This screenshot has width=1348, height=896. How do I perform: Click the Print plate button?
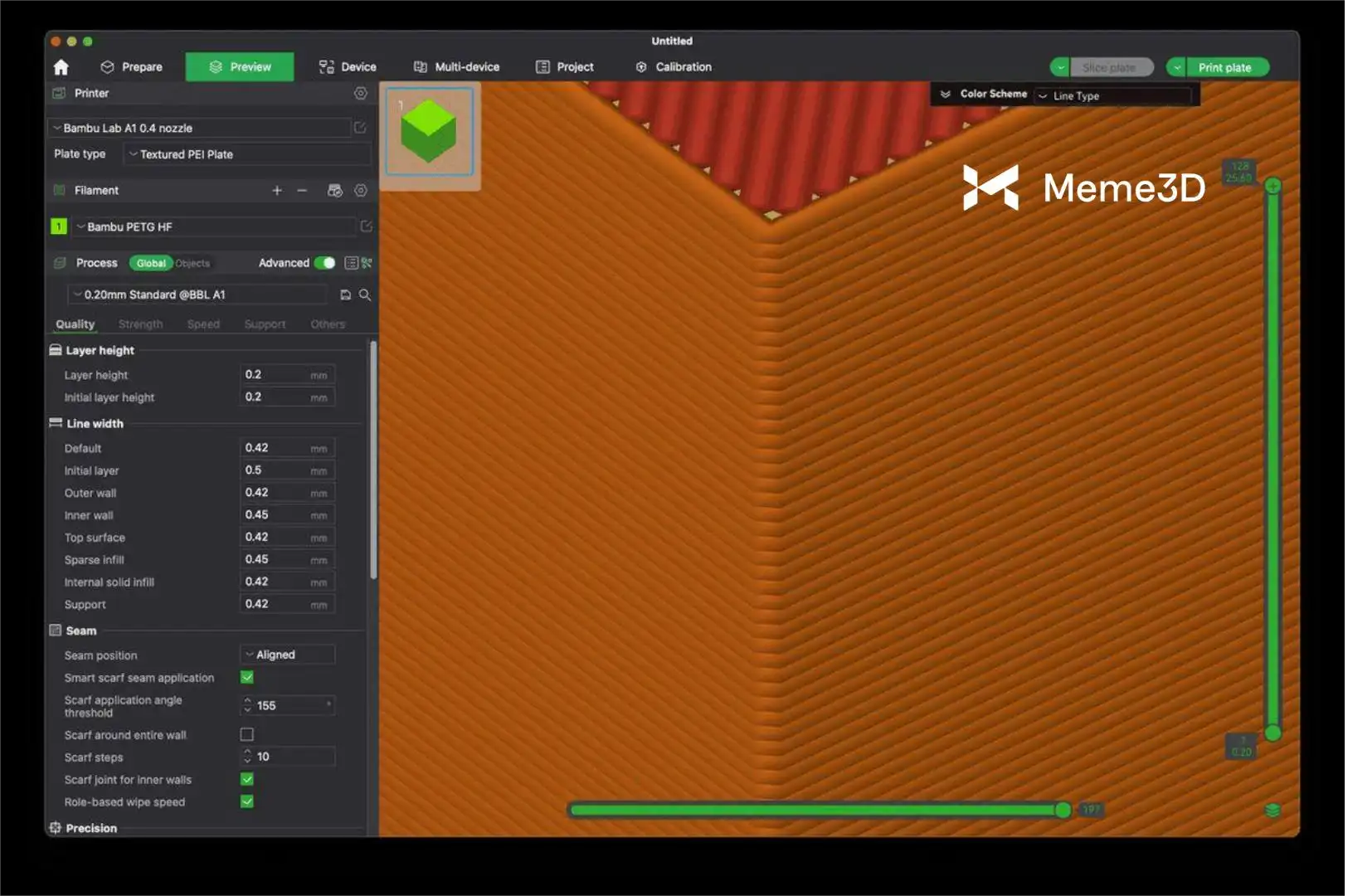point(1224,68)
